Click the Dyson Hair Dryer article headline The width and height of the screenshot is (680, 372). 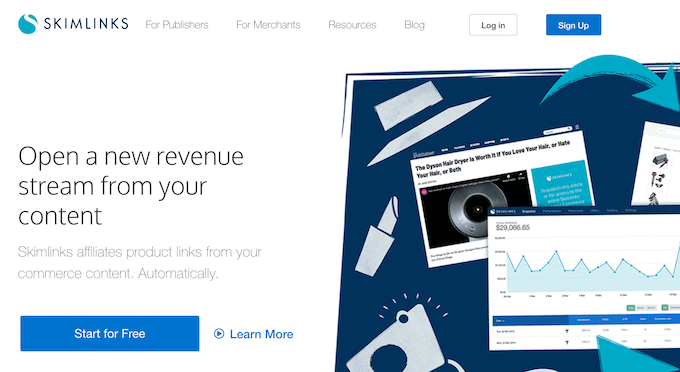coord(493,159)
